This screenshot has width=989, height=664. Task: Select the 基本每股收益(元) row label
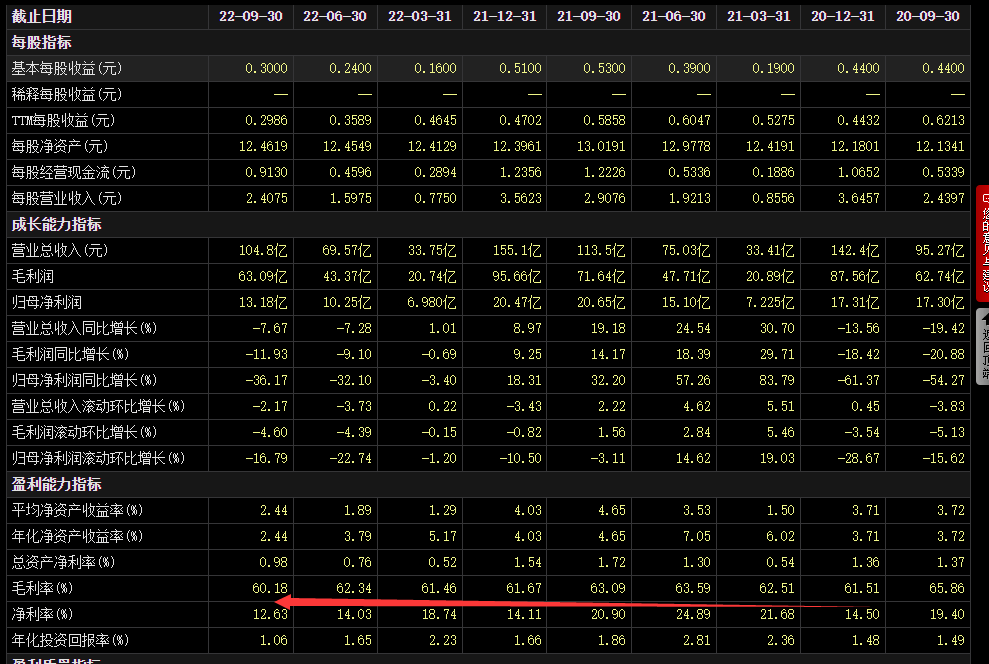(x=67, y=69)
